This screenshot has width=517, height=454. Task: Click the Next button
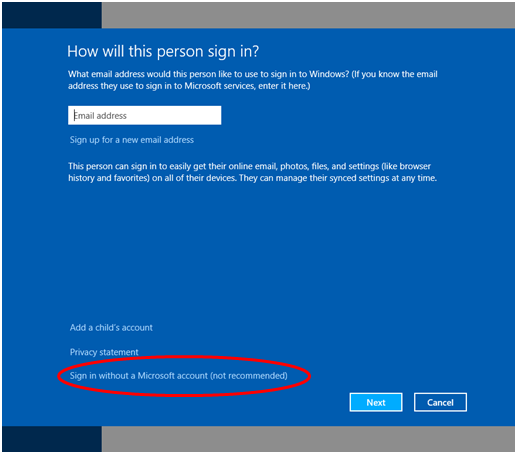(x=376, y=402)
